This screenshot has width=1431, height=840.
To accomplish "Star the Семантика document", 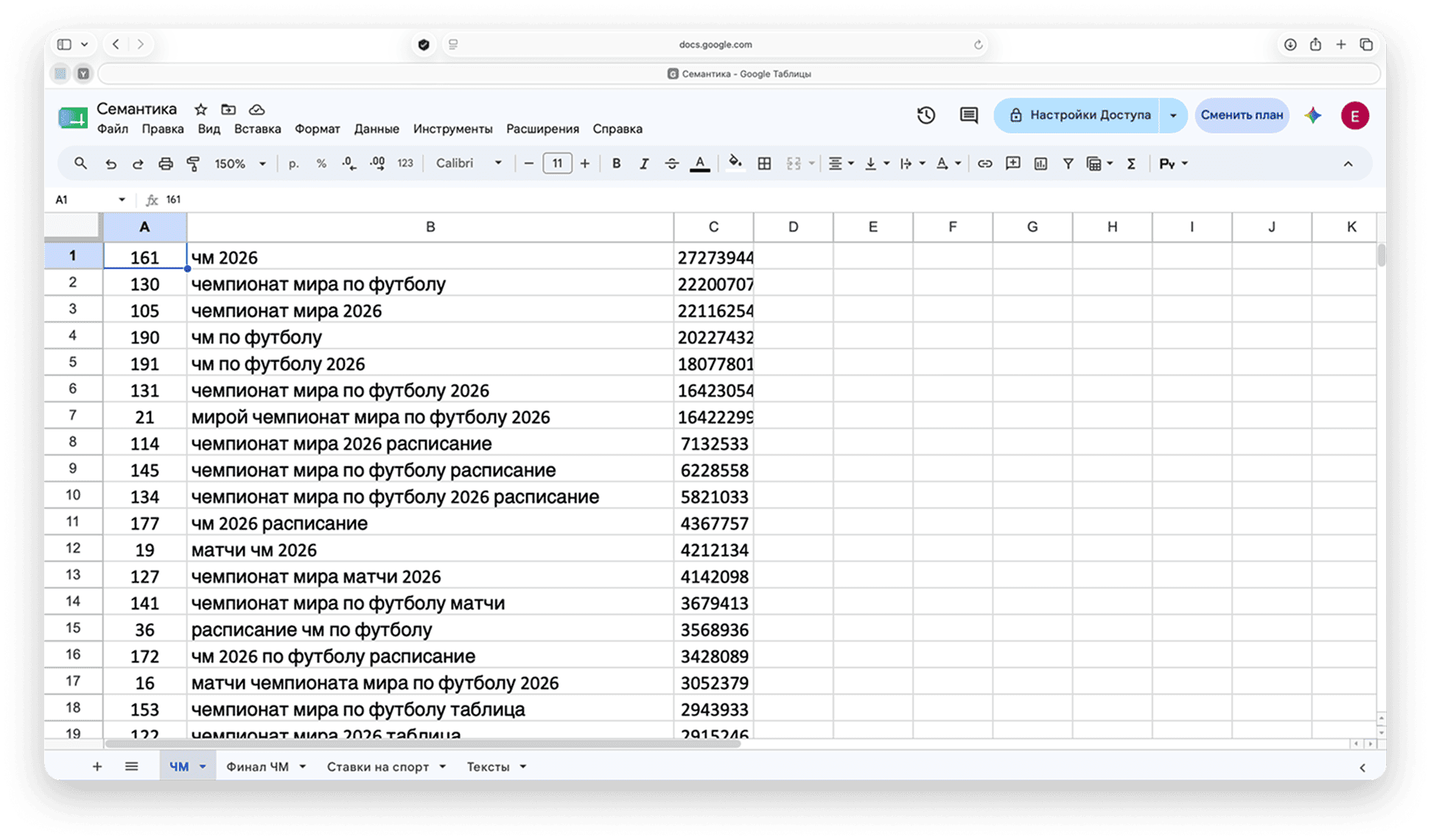I will (200, 109).
